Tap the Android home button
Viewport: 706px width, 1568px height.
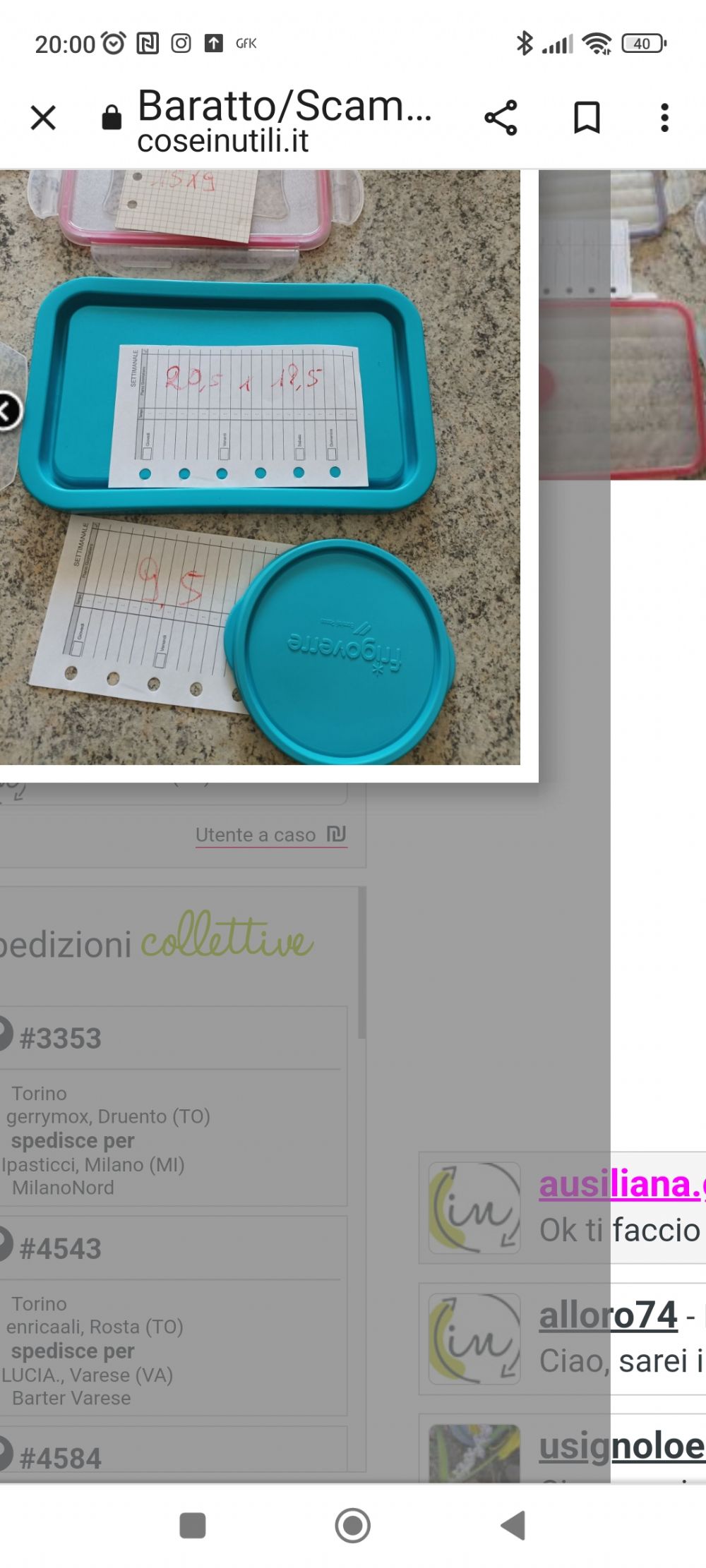point(352,1526)
